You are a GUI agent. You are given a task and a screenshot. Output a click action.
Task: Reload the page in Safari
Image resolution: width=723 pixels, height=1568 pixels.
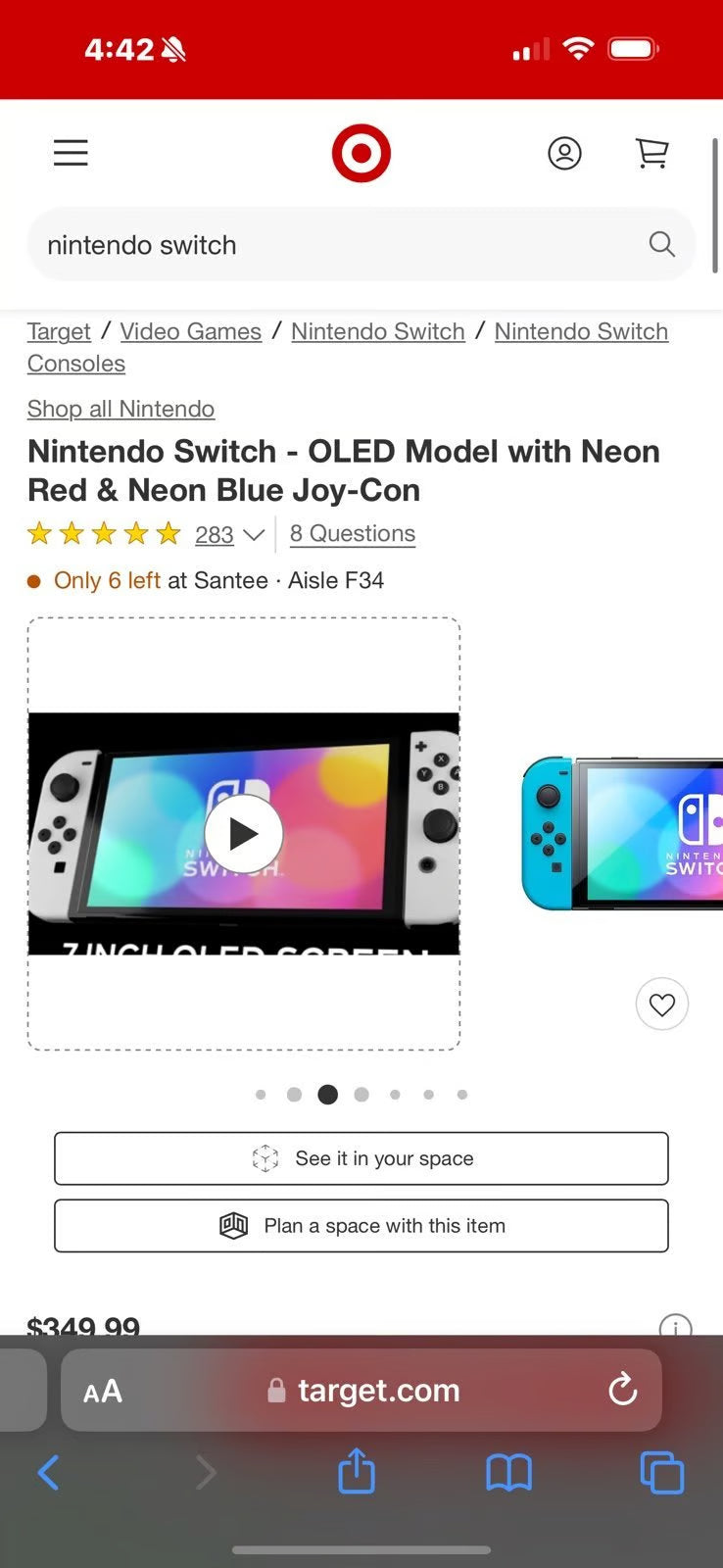click(x=623, y=1390)
